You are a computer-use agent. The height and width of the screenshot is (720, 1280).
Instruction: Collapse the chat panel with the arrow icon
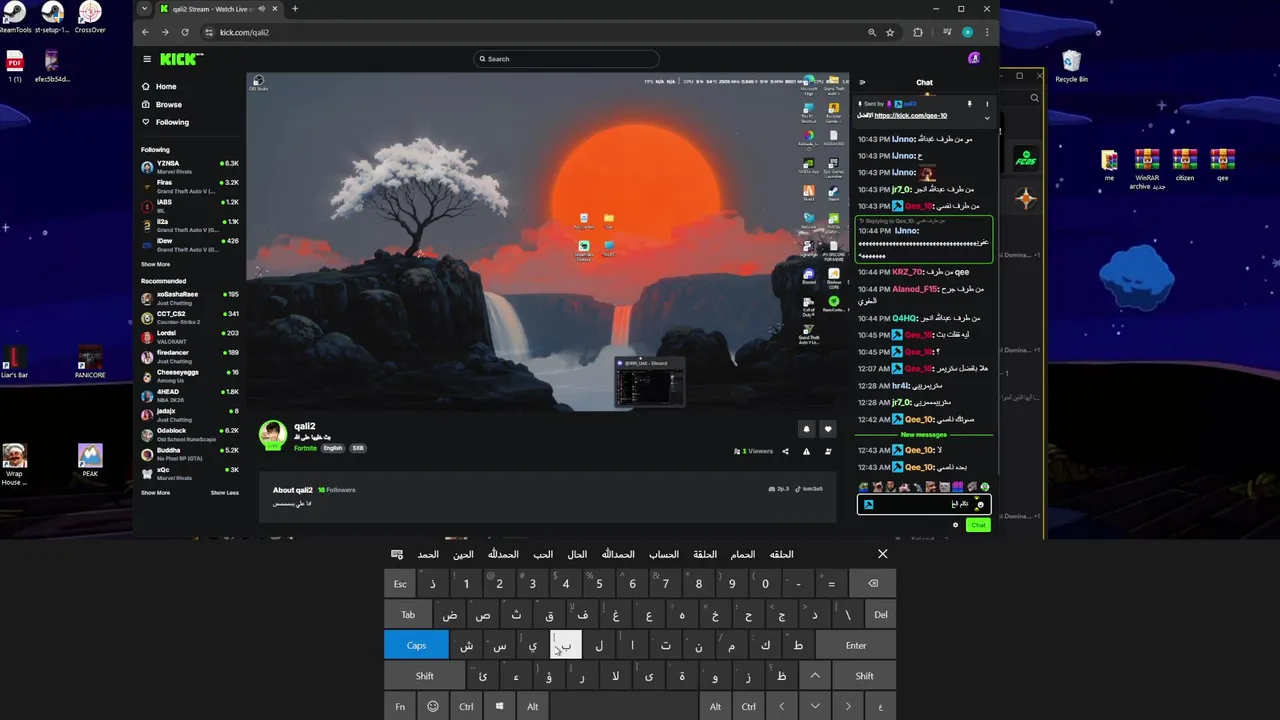(862, 83)
